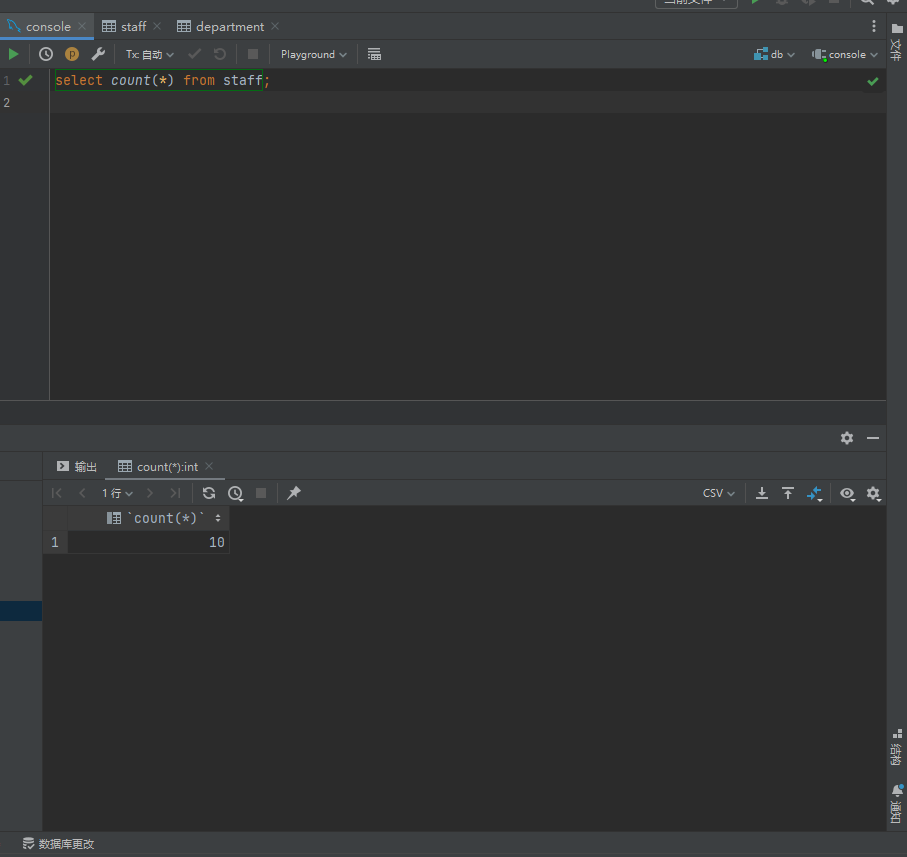Click the gutter checkmark on line 1
Image resolution: width=907 pixels, height=857 pixels.
coord(25,80)
